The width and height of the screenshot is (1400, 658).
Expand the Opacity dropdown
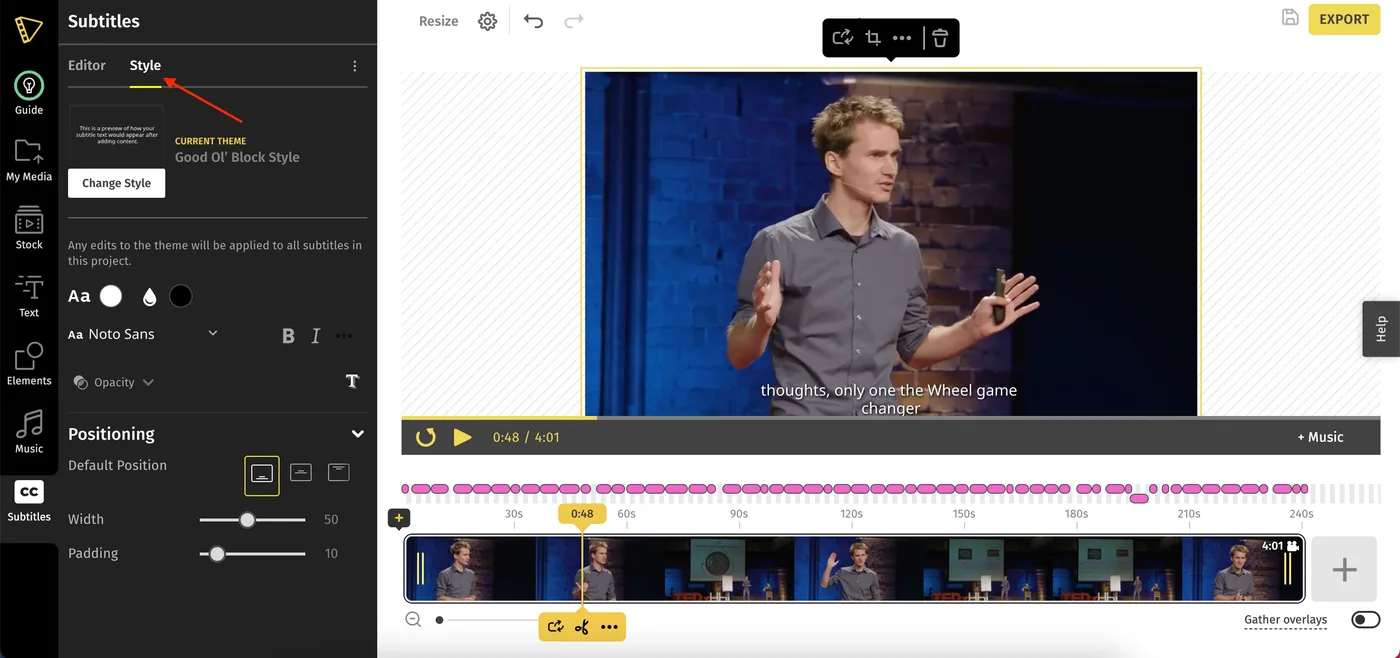tap(114, 382)
